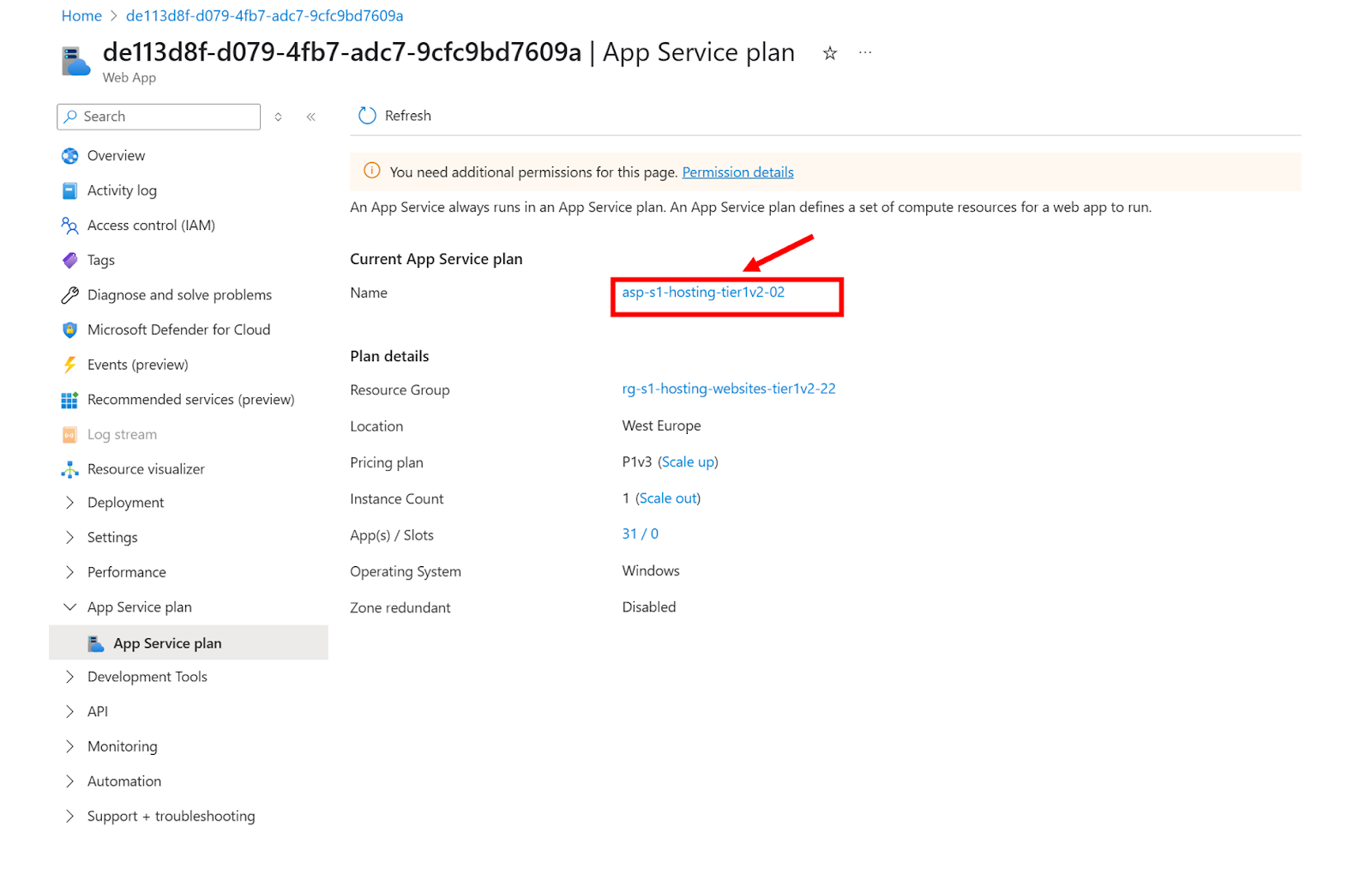
Task: Open Overview from the sidebar
Action: coord(116,155)
